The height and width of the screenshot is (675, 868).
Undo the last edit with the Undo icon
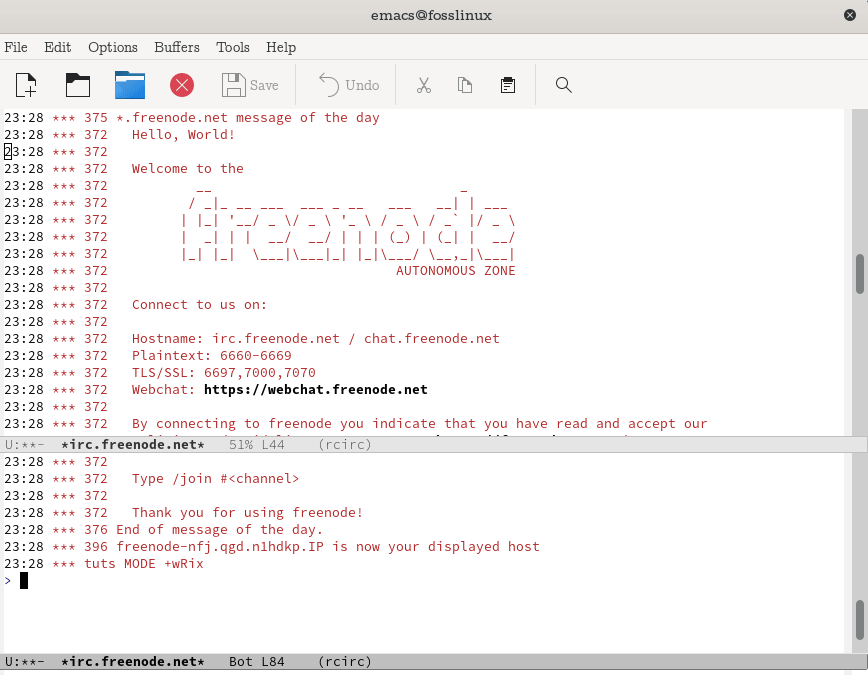(x=347, y=85)
